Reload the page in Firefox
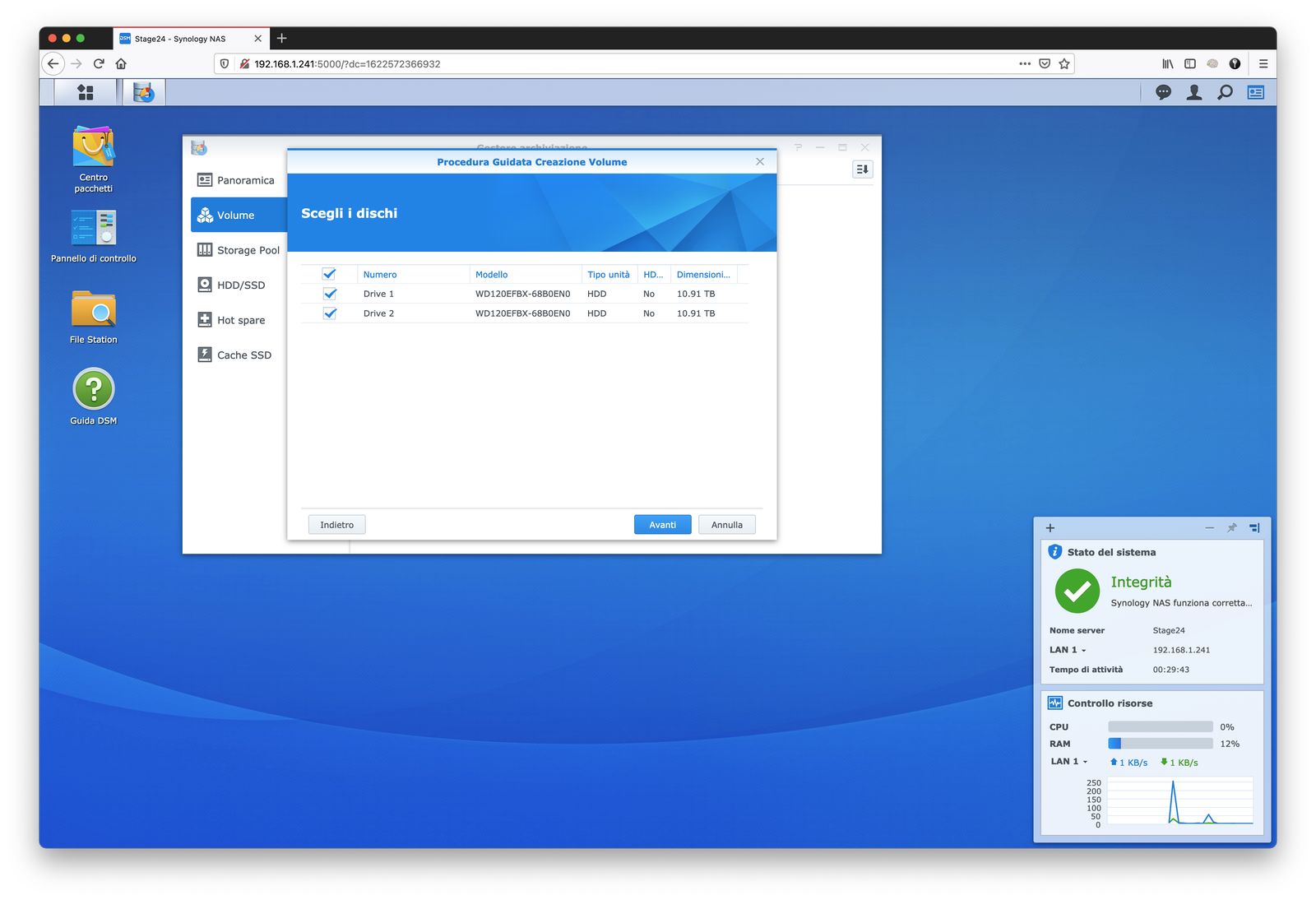Viewport: 1316px width, 900px height. click(x=99, y=63)
